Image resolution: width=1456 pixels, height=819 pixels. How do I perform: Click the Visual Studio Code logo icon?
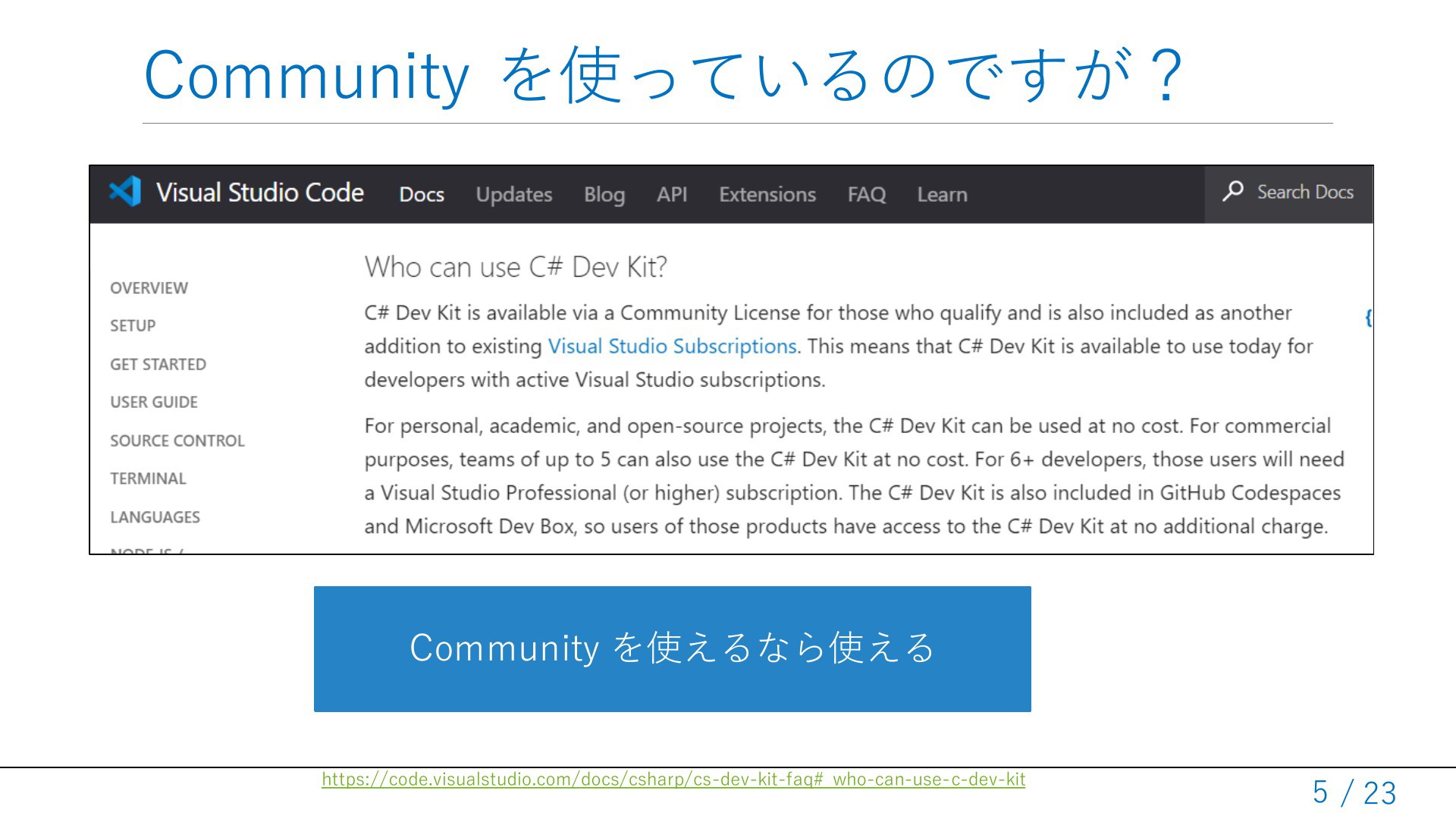[125, 191]
